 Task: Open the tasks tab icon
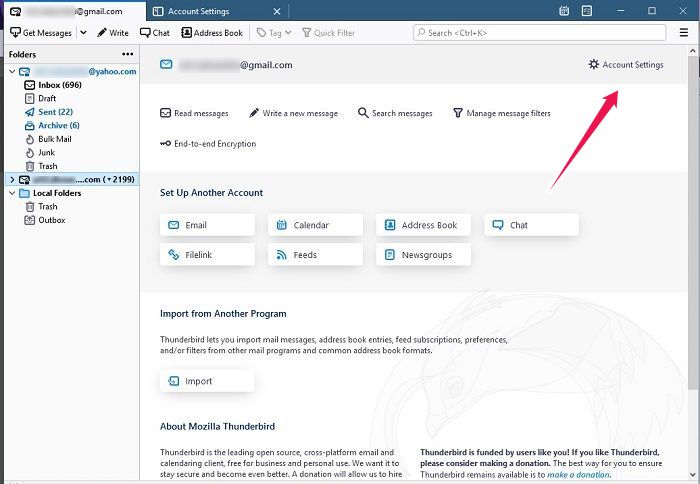[x=587, y=11]
